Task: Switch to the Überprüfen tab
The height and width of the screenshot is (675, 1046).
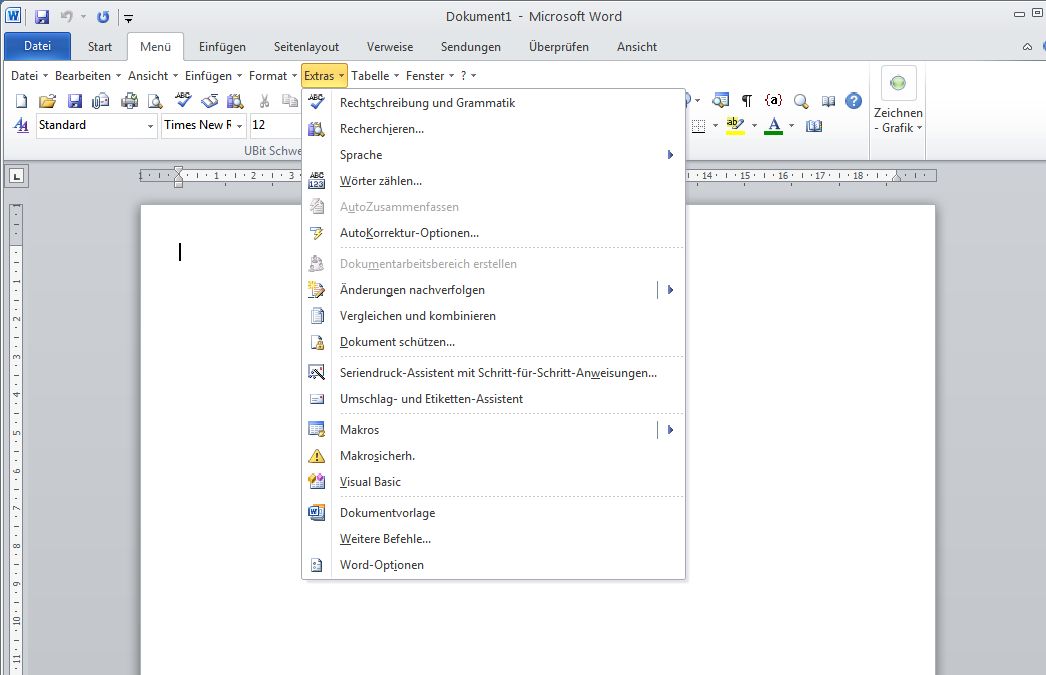Action: click(559, 47)
